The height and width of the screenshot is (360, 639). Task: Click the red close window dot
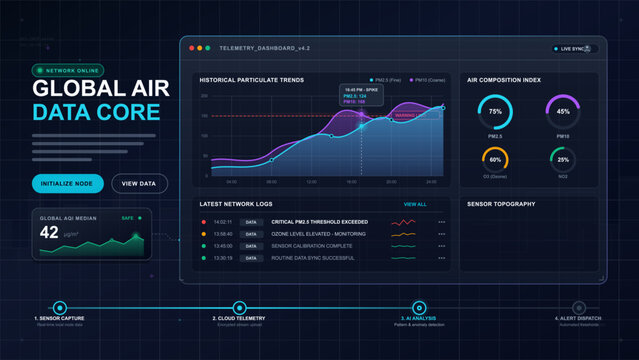click(x=192, y=48)
